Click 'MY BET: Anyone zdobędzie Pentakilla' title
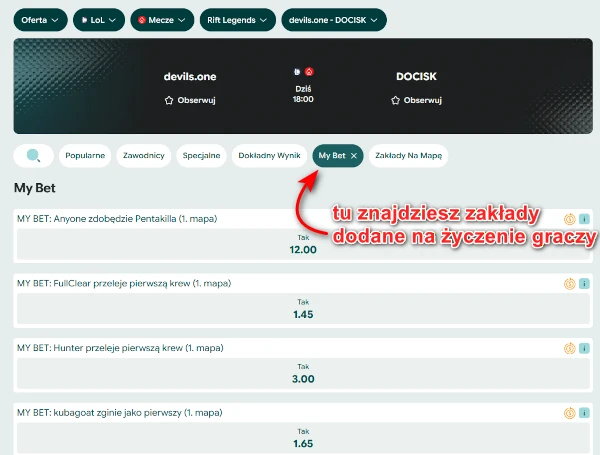 117,219
